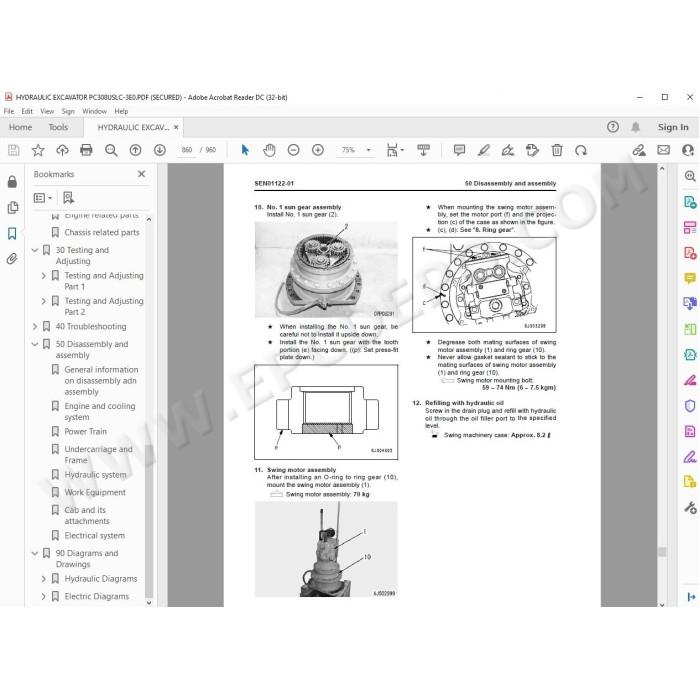Open the Power Train bookmark

(85, 432)
